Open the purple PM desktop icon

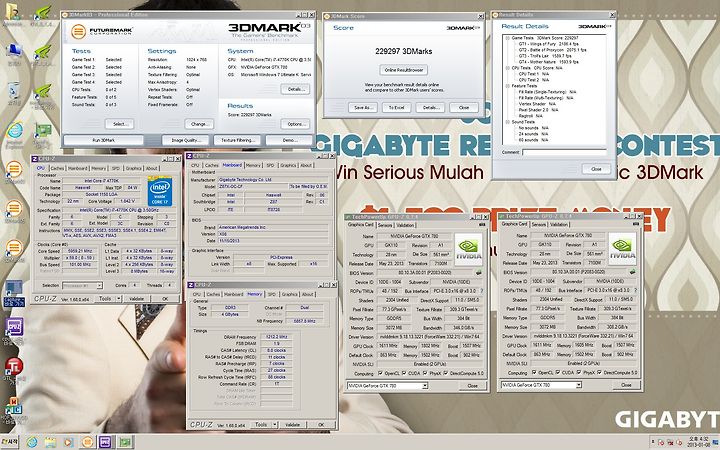coord(14,327)
